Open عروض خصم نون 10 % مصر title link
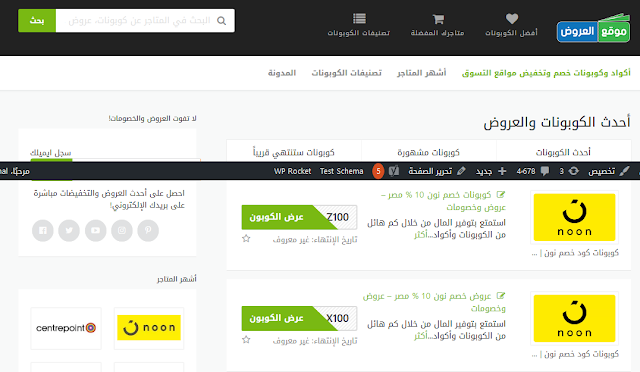This screenshot has width=640, height=372. point(434,302)
